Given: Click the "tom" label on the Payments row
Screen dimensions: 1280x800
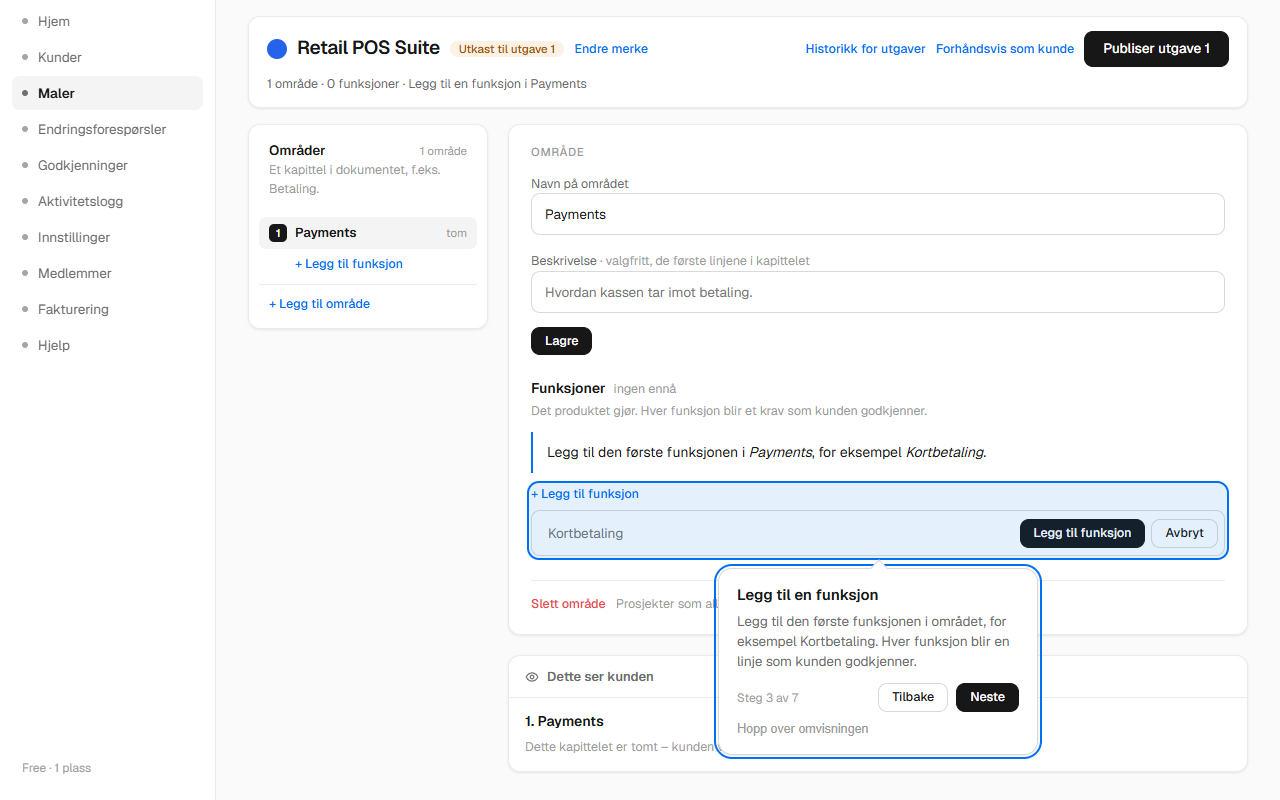Looking at the screenshot, I should pos(457,233).
